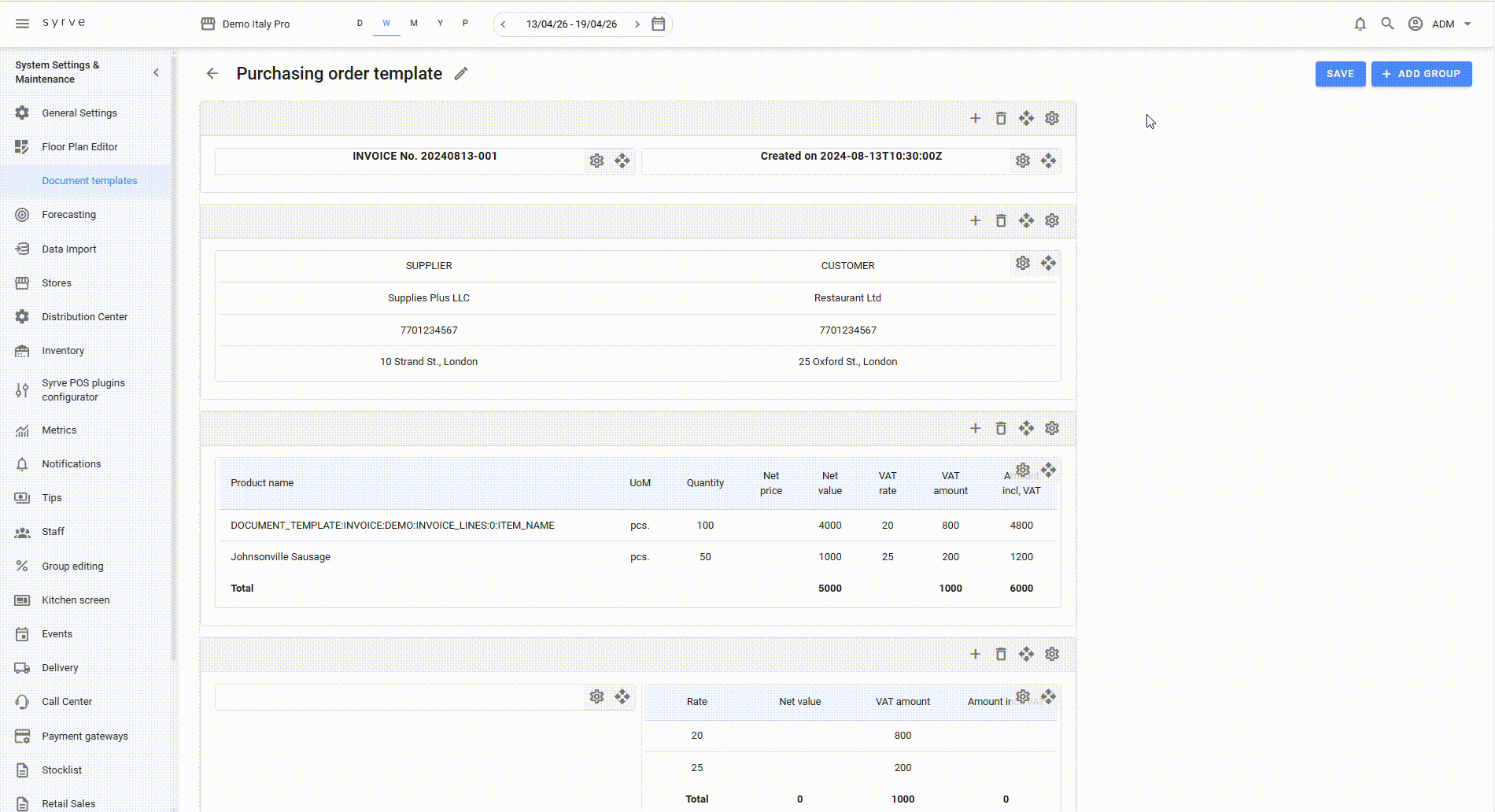Select the Demo Italy Pro store selector
Screen dimensions: 1495x812
coord(245,24)
